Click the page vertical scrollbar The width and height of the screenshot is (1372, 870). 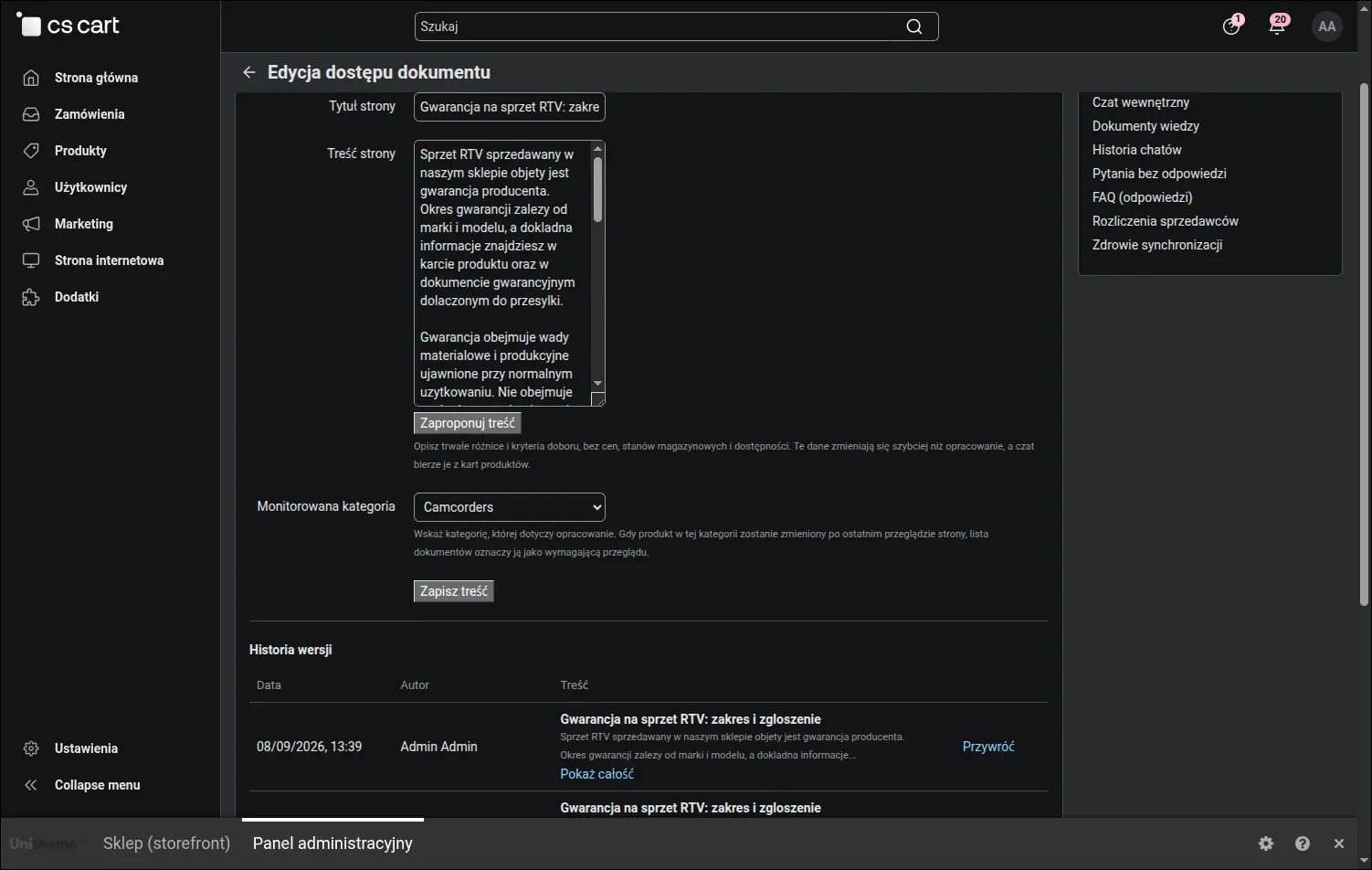1365,345
